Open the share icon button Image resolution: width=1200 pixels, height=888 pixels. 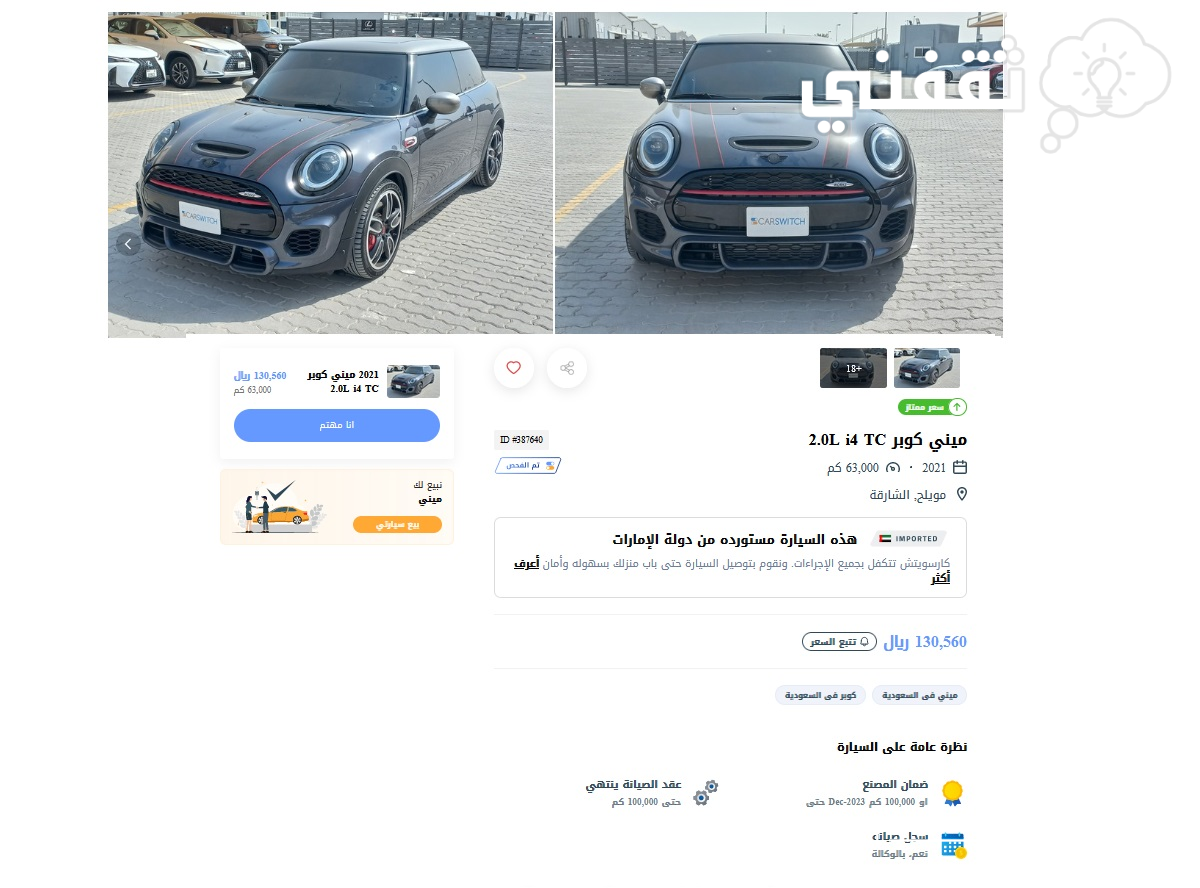click(x=567, y=368)
